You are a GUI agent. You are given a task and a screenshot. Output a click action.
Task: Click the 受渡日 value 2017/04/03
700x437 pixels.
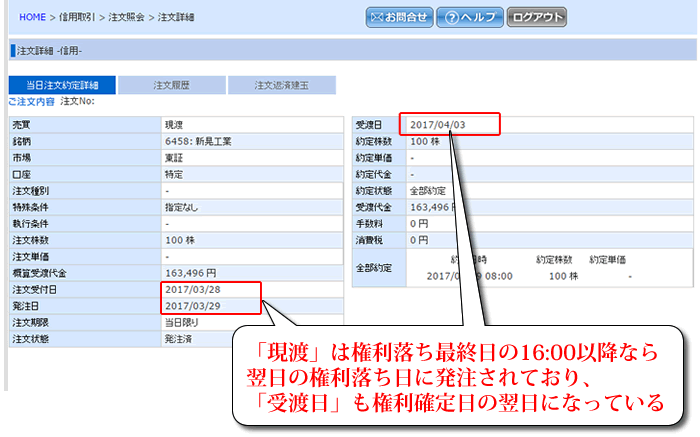point(435,125)
